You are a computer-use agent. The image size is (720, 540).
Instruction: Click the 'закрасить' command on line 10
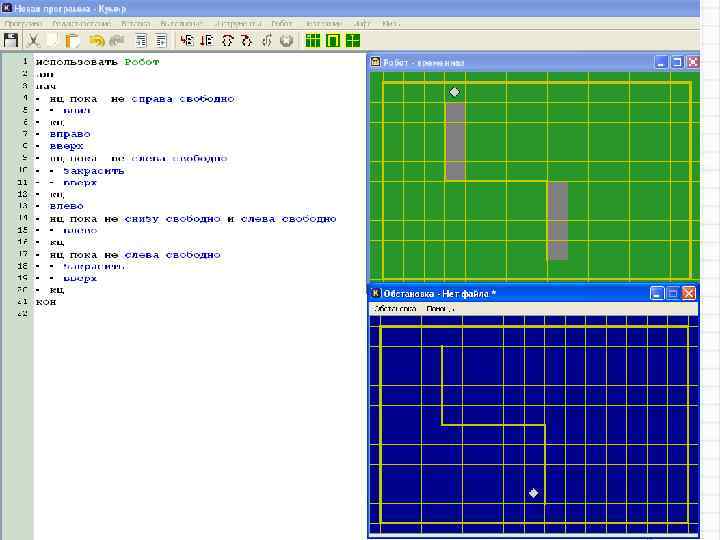pyautogui.click(x=94, y=171)
